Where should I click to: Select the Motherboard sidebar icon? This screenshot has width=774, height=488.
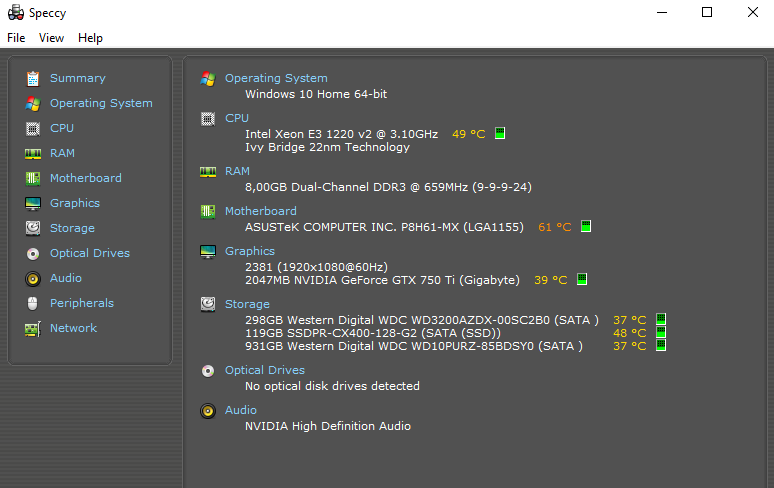33,178
